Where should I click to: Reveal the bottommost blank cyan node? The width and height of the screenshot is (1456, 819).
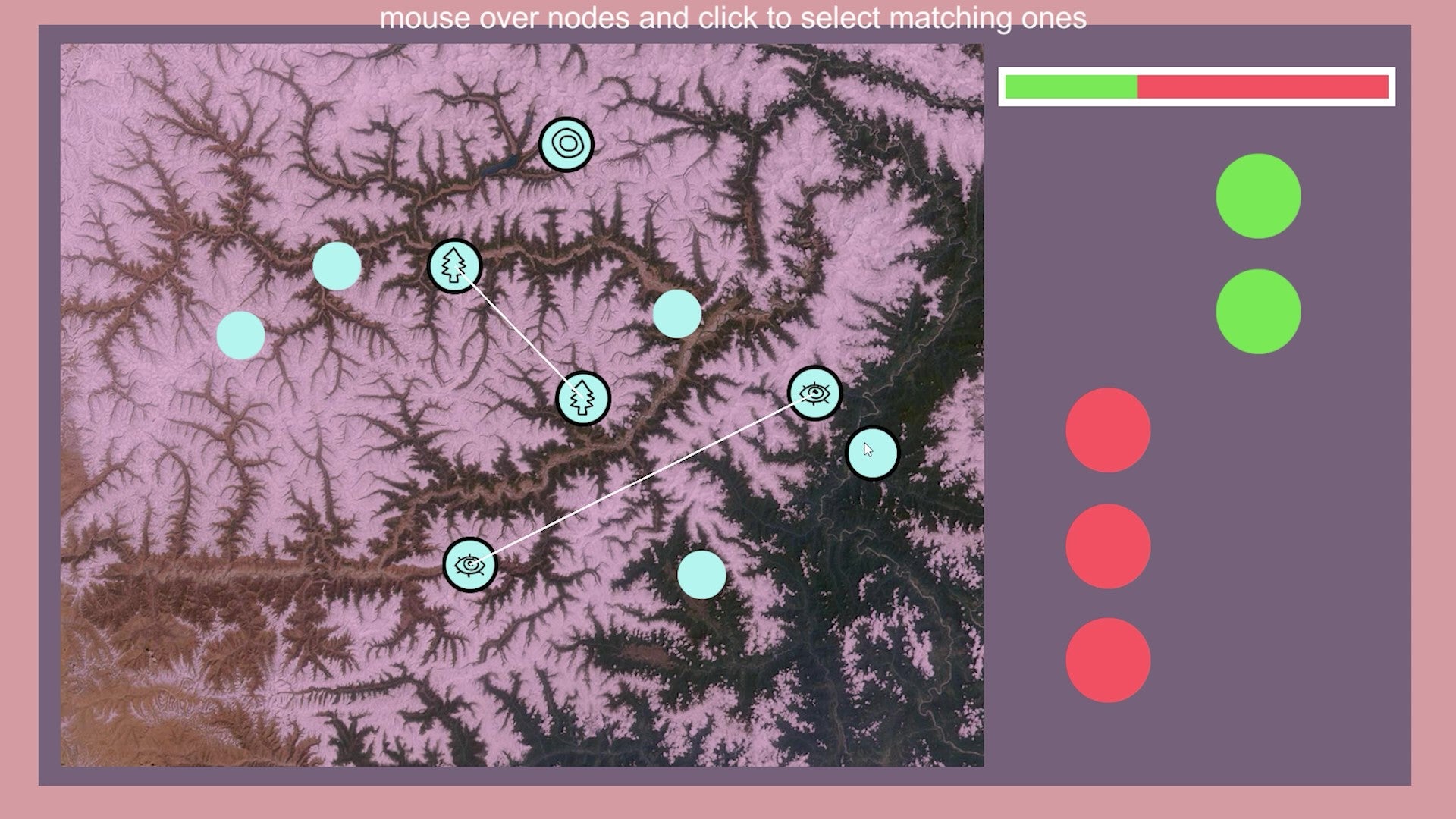701,575
